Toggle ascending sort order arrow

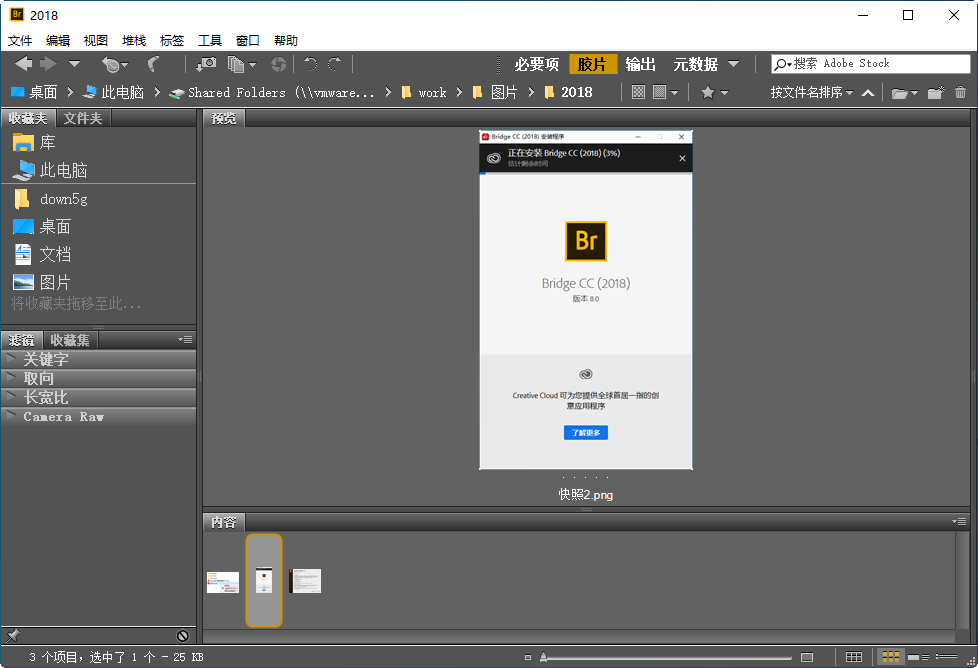[867, 90]
